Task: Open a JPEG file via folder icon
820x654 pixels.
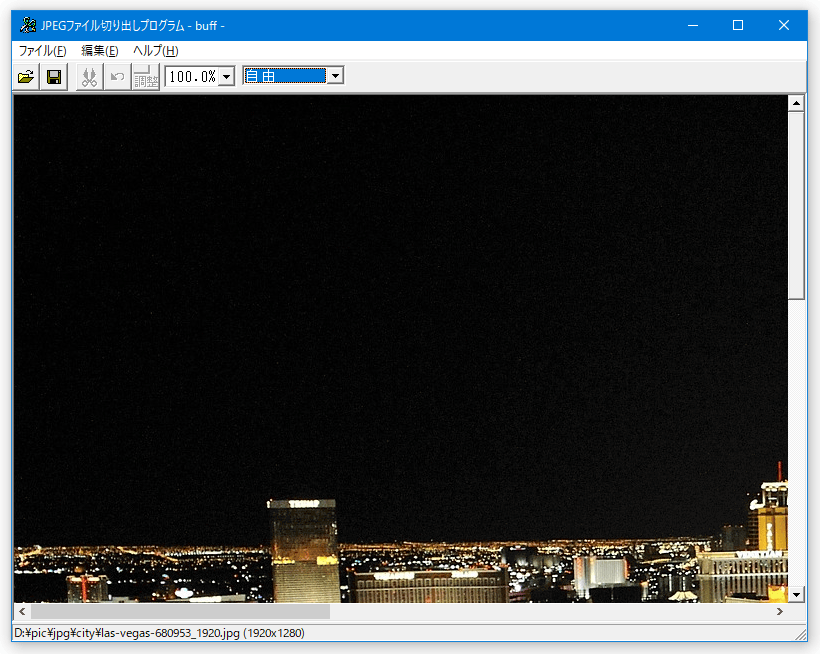Action: [26, 77]
